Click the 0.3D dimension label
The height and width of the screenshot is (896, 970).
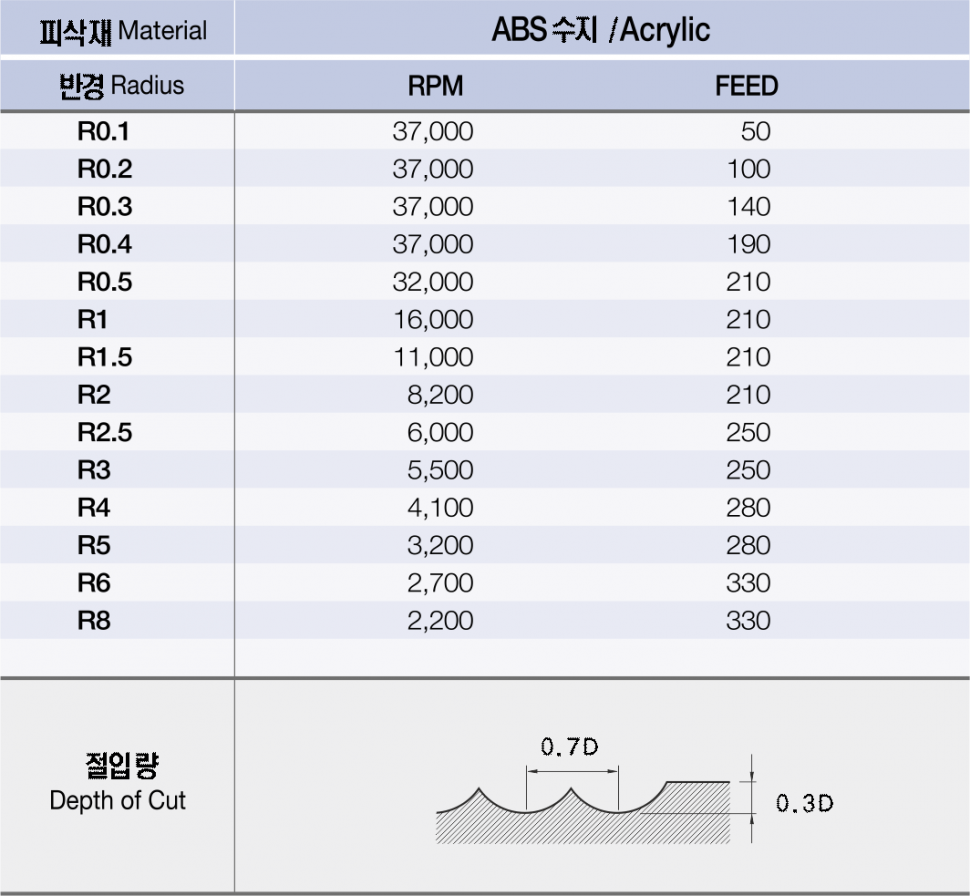coord(805,803)
